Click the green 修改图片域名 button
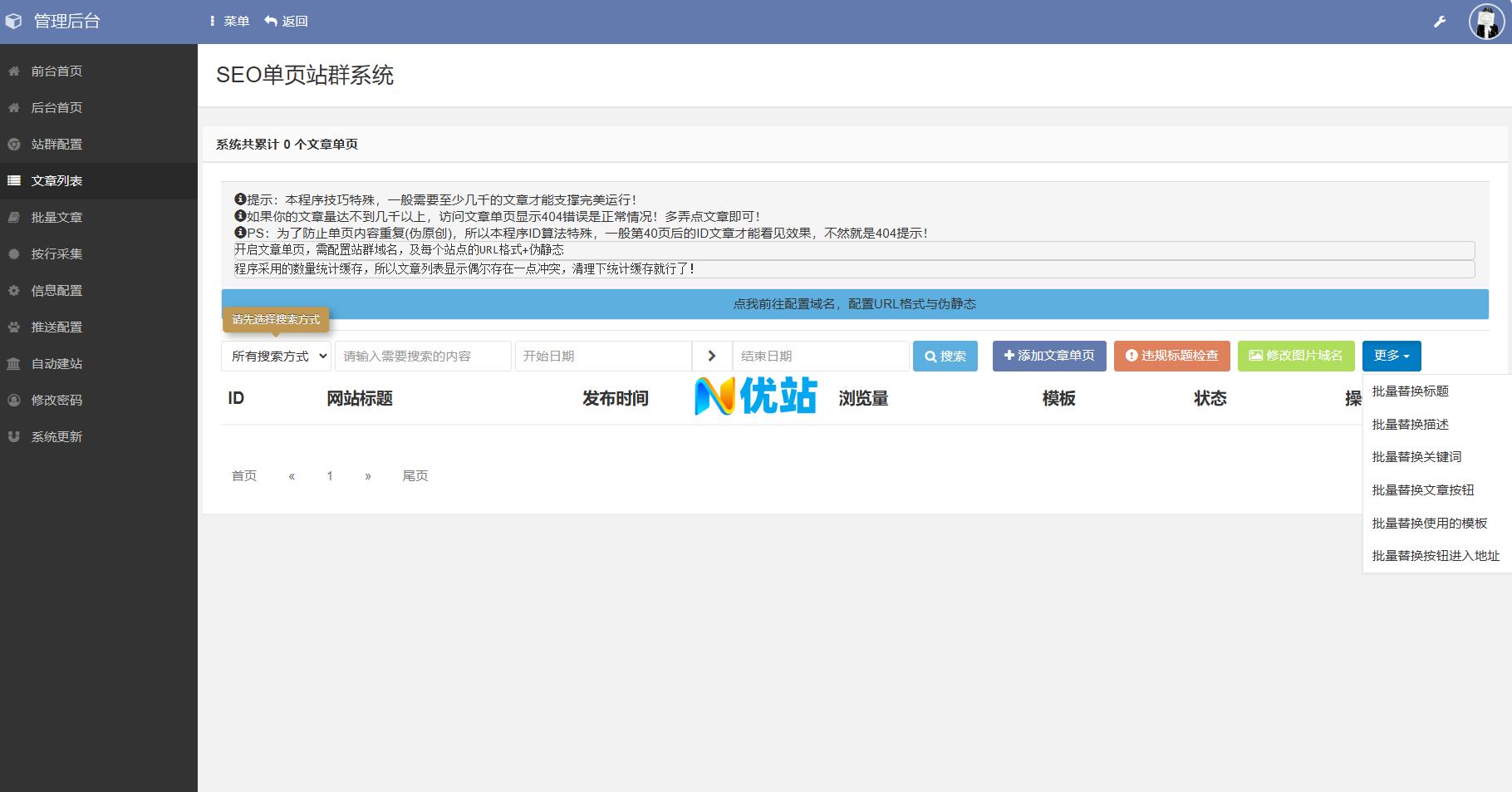Screen dimensions: 1512x792 [1296, 356]
